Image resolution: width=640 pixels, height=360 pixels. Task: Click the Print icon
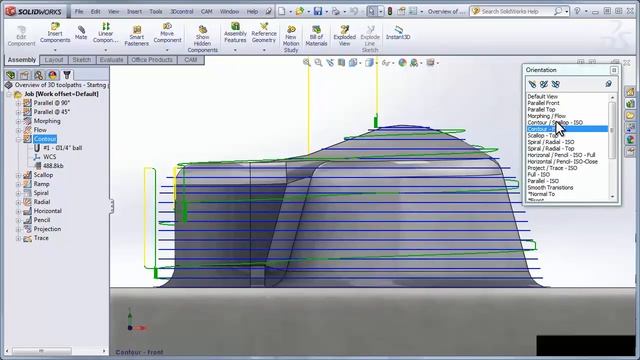point(336,11)
